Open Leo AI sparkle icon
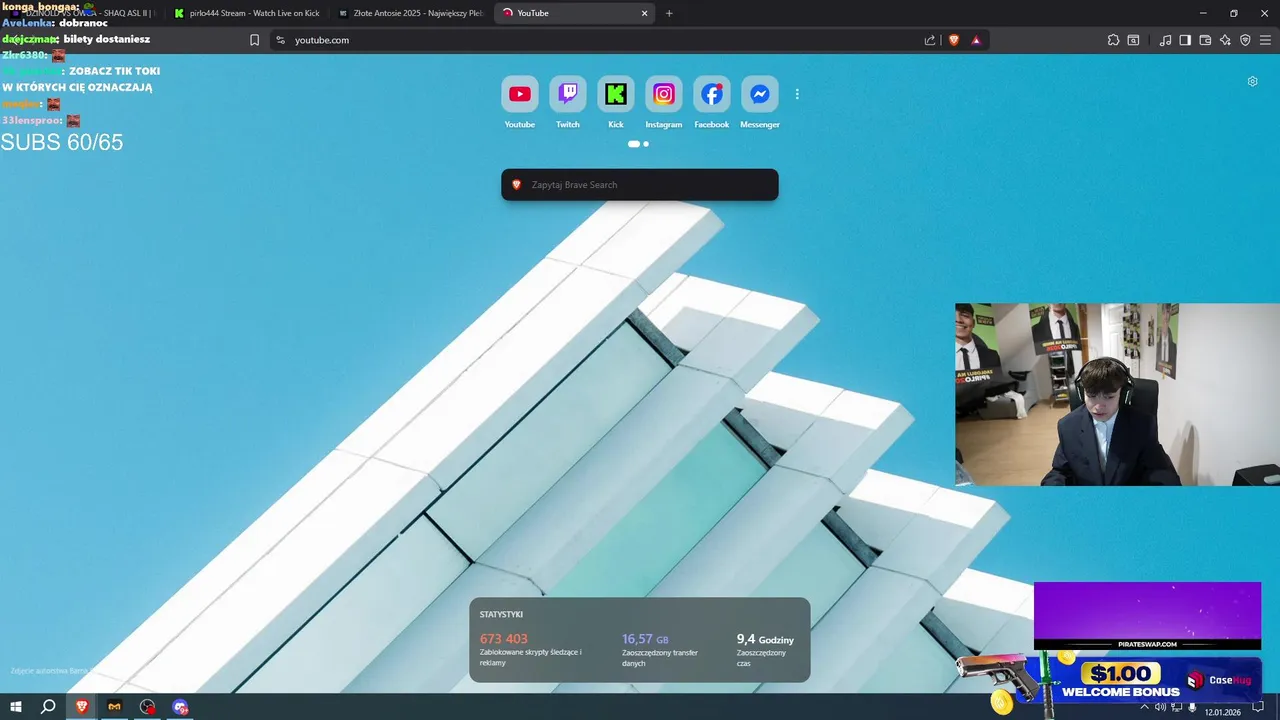1280x720 pixels. coord(1225,40)
